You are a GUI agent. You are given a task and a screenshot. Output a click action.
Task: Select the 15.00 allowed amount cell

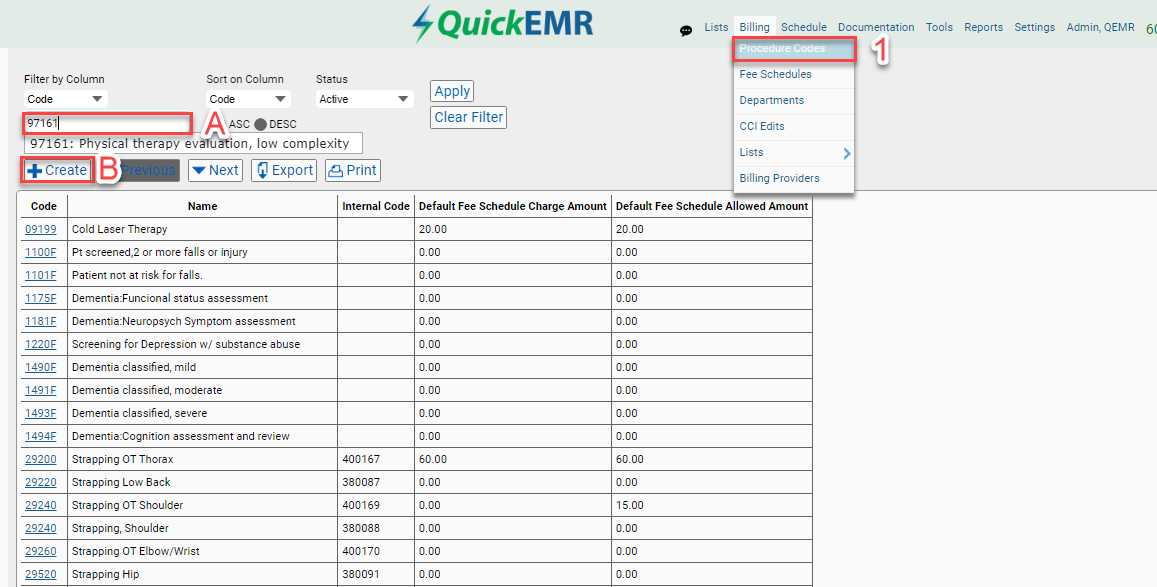click(x=712, y=505)
